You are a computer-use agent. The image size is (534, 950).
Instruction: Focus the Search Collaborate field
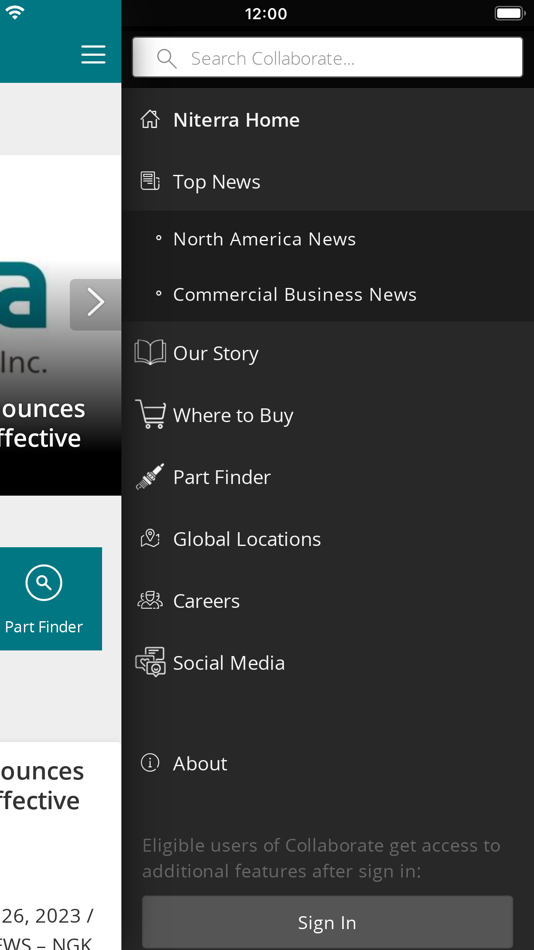pyautogui.click(x=327, y=58)
